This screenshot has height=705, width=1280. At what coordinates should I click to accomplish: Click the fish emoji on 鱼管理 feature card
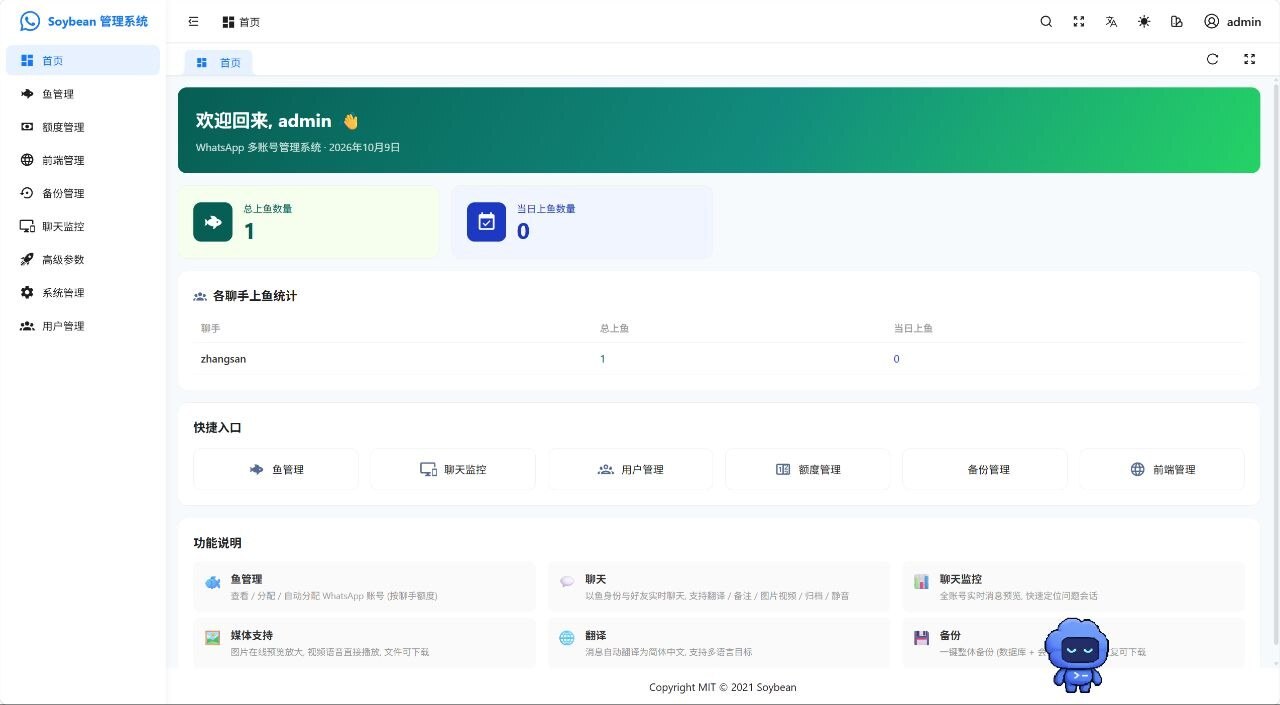click(212, 582)
